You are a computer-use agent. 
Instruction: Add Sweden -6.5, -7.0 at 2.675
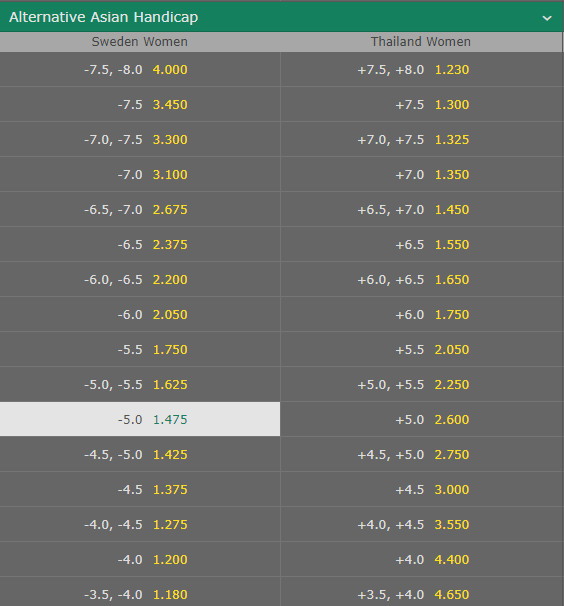[x=140, y=209]
